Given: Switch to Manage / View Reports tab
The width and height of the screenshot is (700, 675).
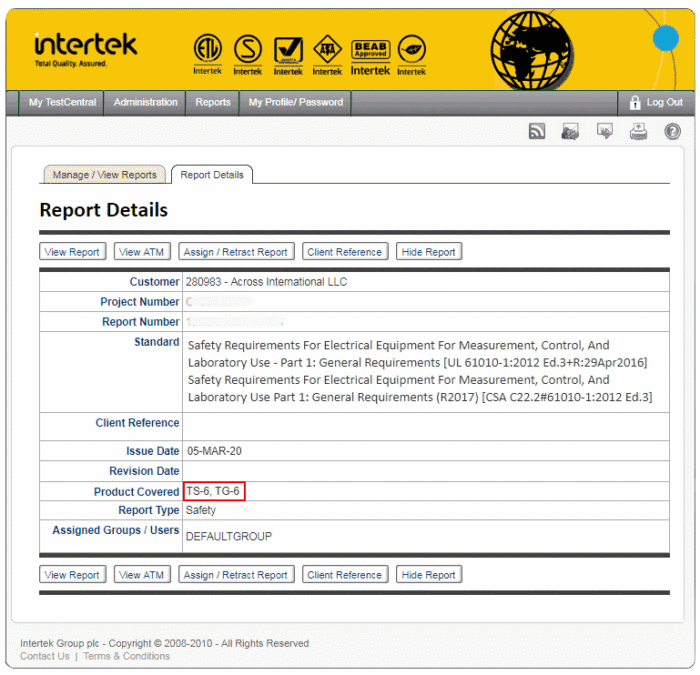Looking at the screenshot, I should tap(105, 175).
